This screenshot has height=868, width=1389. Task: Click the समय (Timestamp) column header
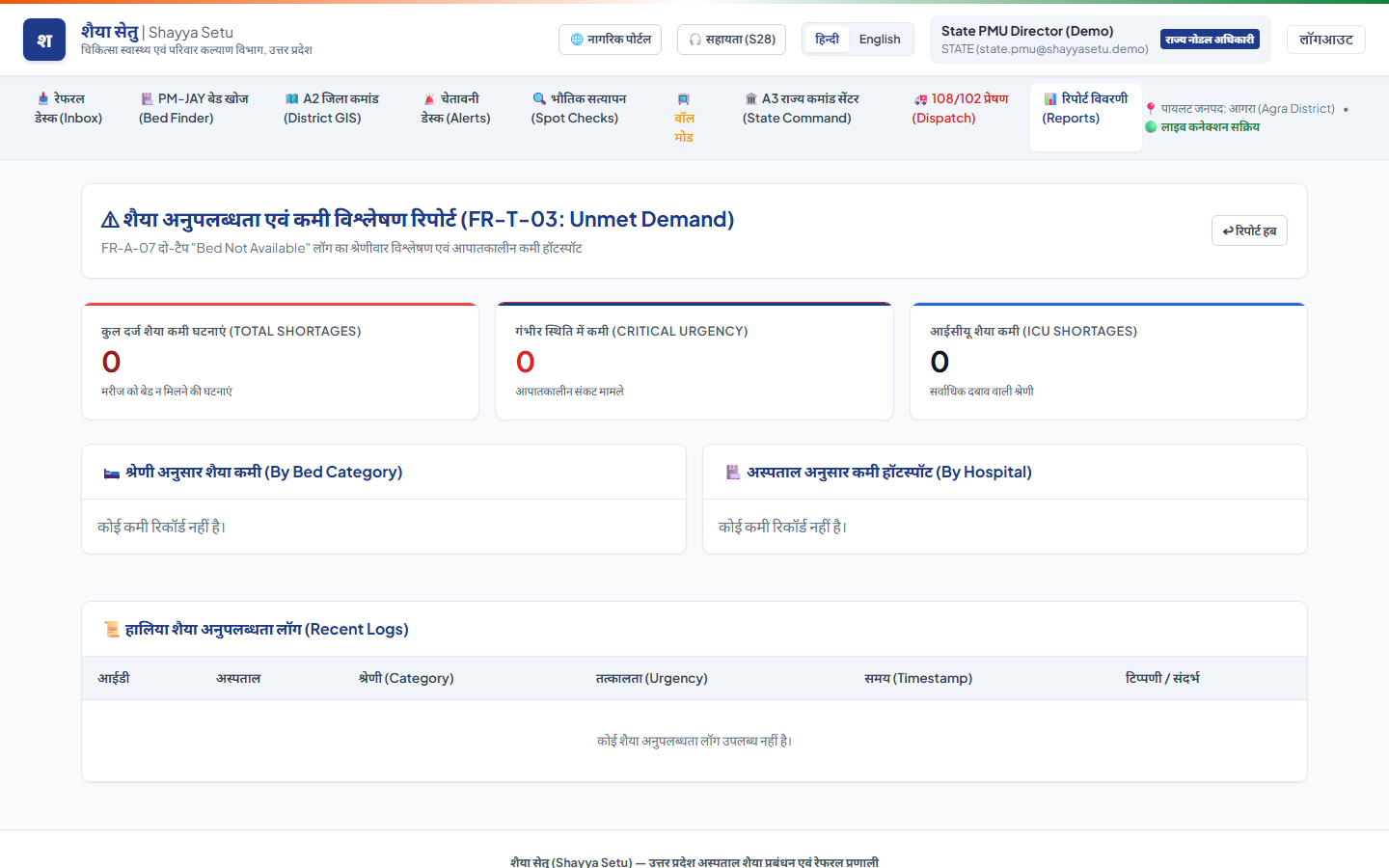tap(918, 678)
